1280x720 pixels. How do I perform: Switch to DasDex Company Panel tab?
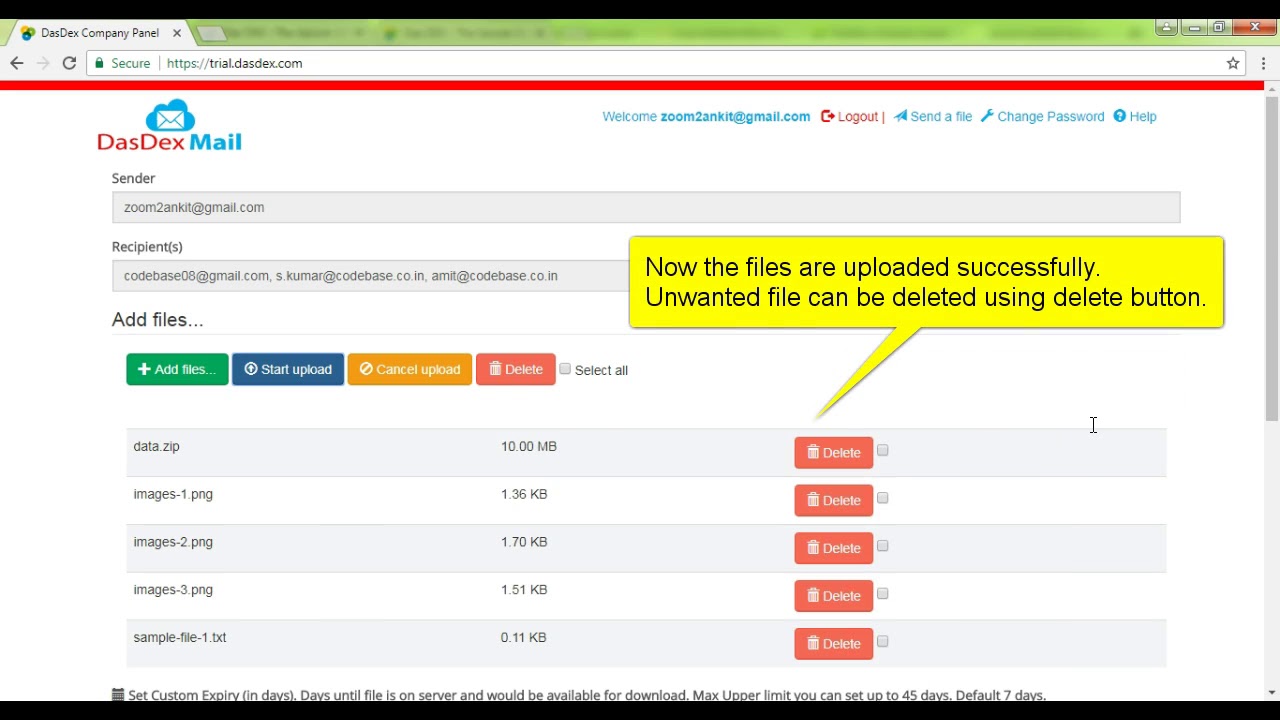(99, 33)
